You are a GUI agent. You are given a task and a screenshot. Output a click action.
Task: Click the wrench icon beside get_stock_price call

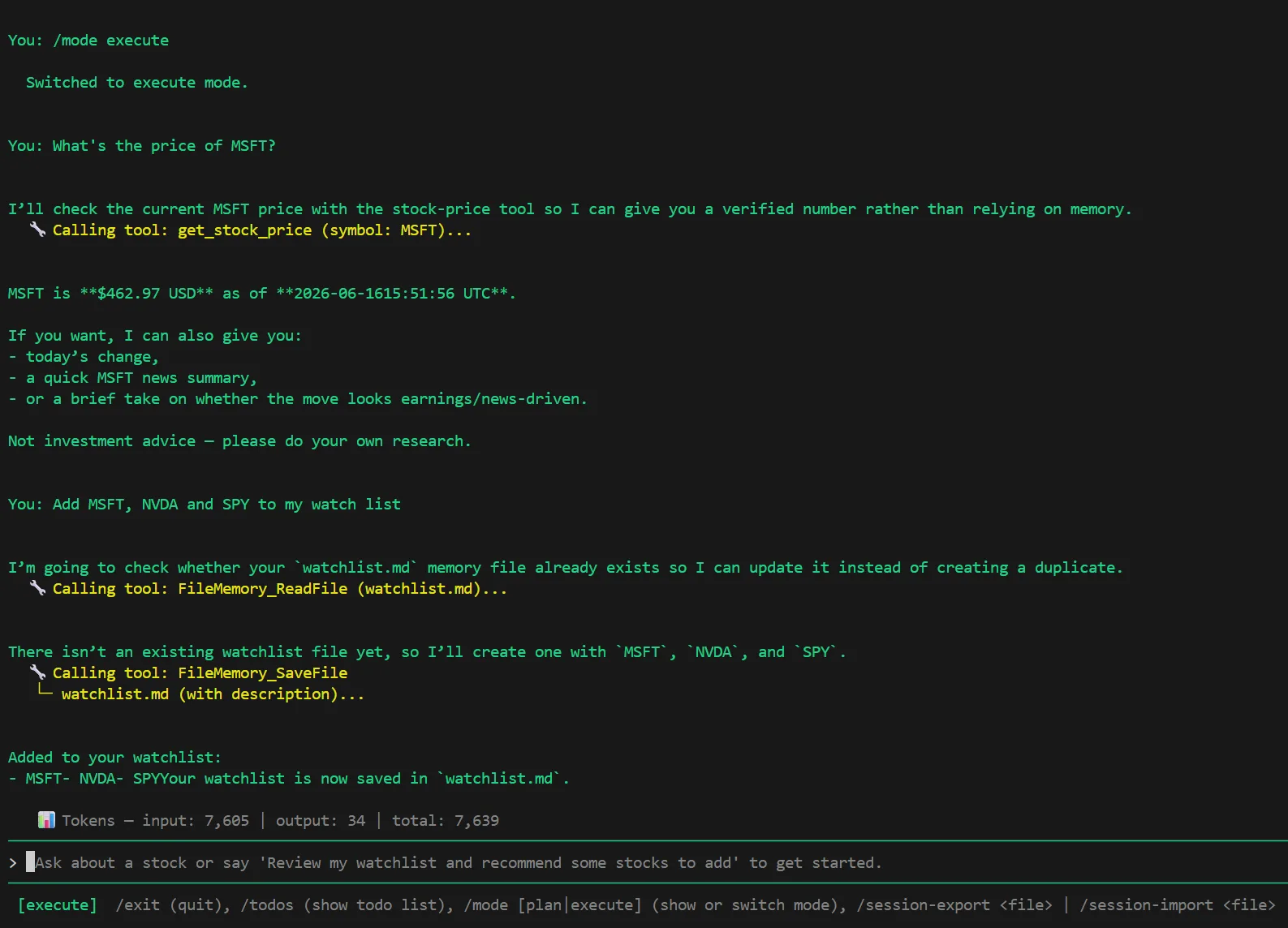[x=37, y=230]
